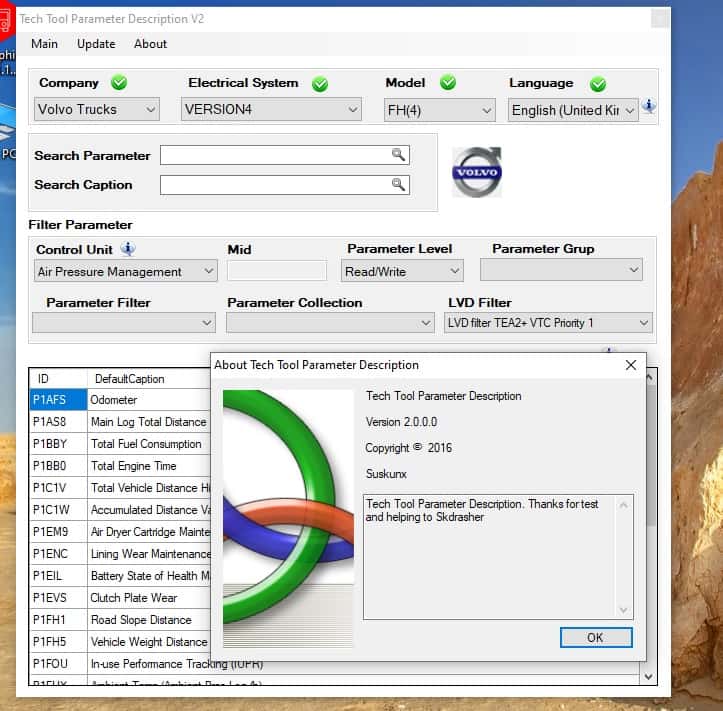
Task: Click the up arrow of the About text box scrollbar
Action: tap(623, 504)
